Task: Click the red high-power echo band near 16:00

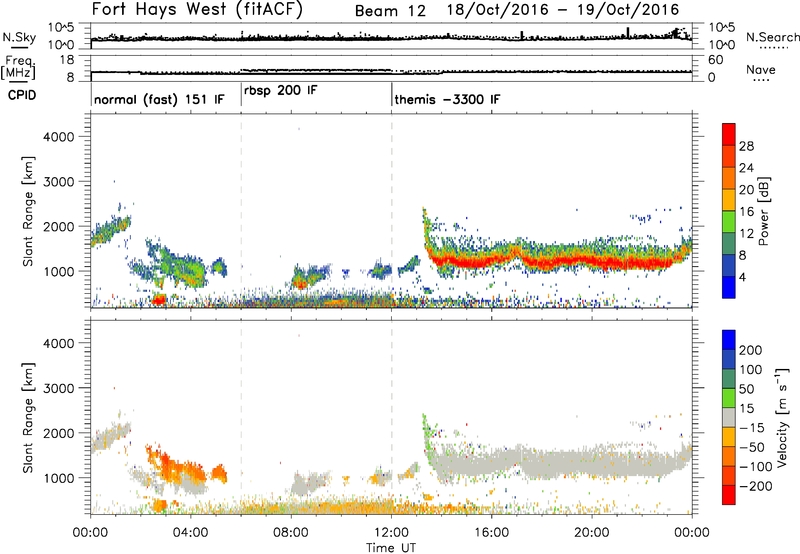Action: (491, 261)
